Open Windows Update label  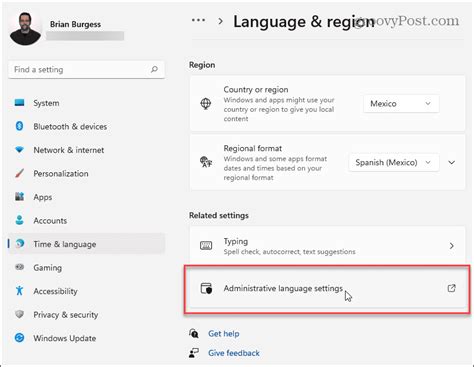point(65,338)
